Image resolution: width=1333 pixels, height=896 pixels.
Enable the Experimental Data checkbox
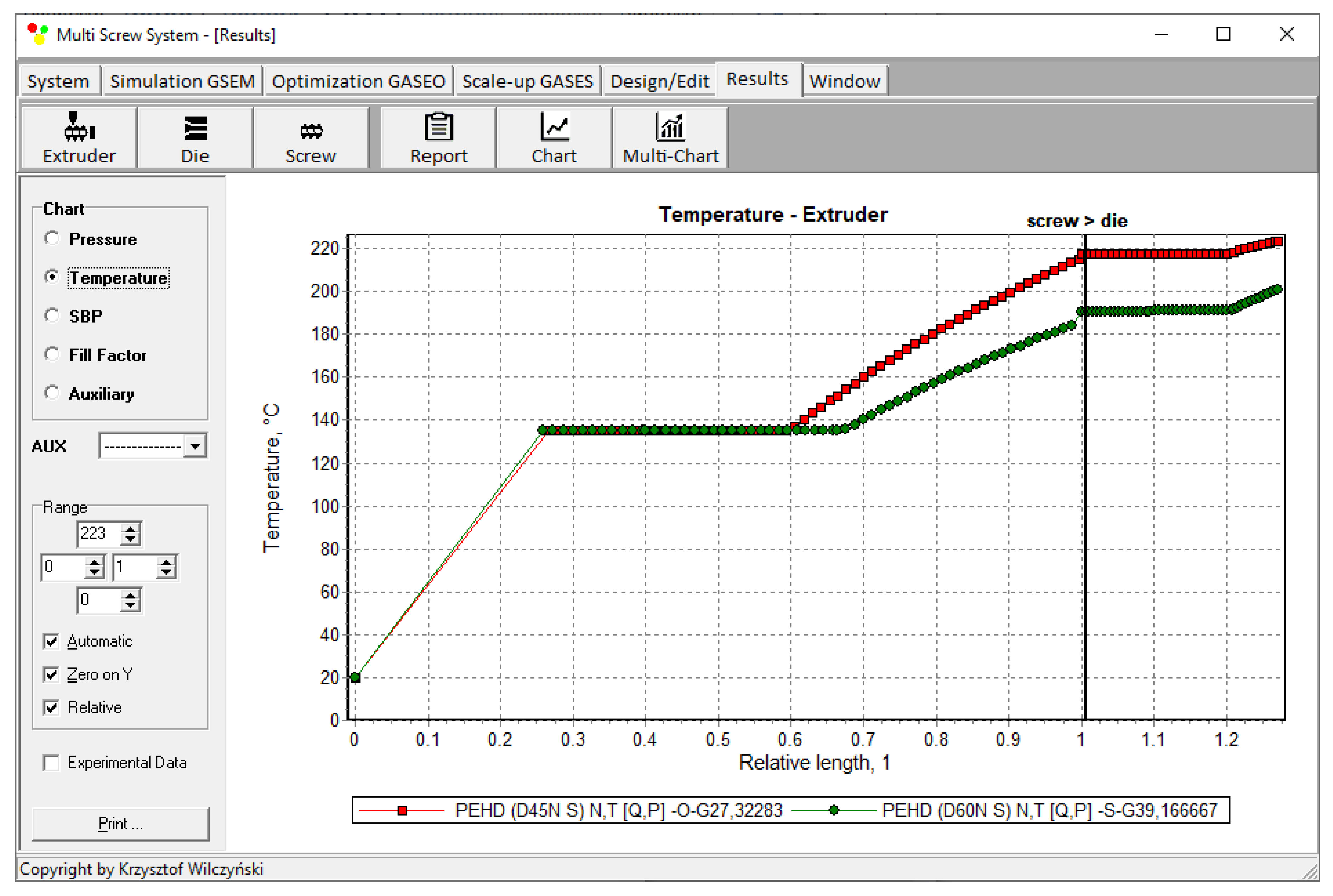click(x=51, y=762)
